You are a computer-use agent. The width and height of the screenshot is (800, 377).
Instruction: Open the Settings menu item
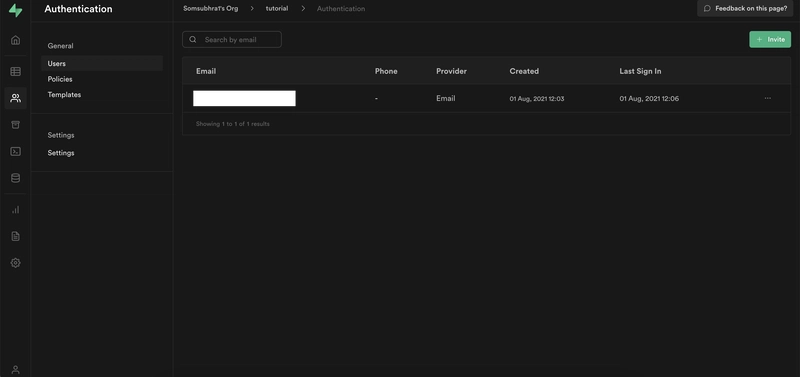coord(61,153)
